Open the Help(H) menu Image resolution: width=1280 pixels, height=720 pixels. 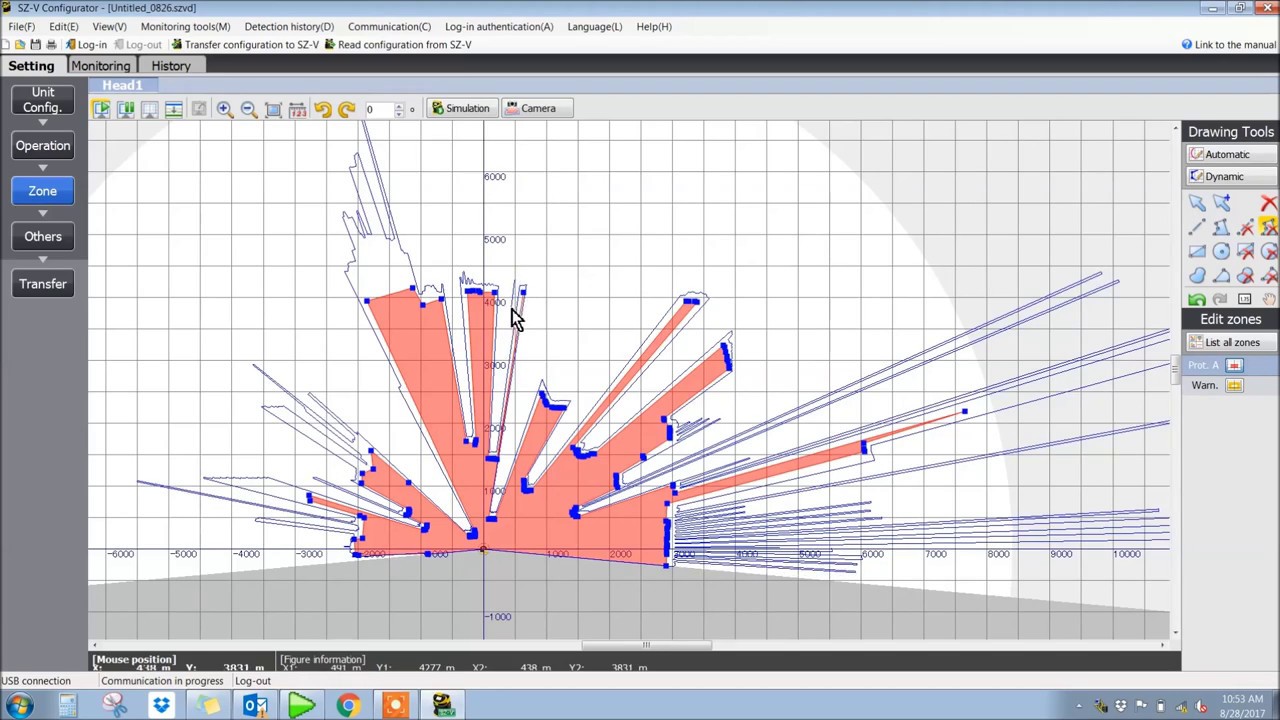pos(654,27)
